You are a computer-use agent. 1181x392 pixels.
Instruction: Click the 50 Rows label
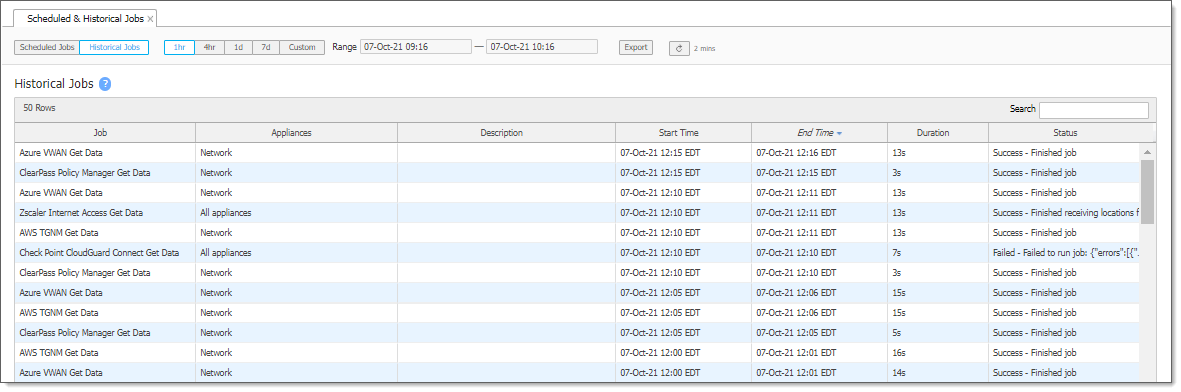coord(39,109)
